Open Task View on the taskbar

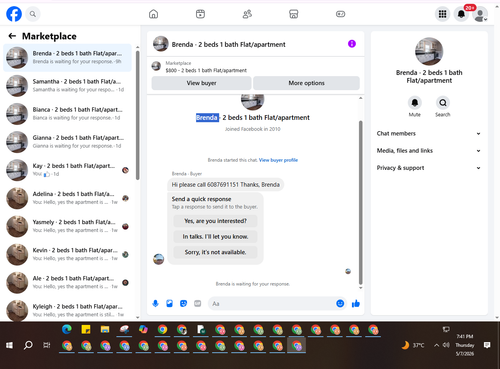coord(47,345)
